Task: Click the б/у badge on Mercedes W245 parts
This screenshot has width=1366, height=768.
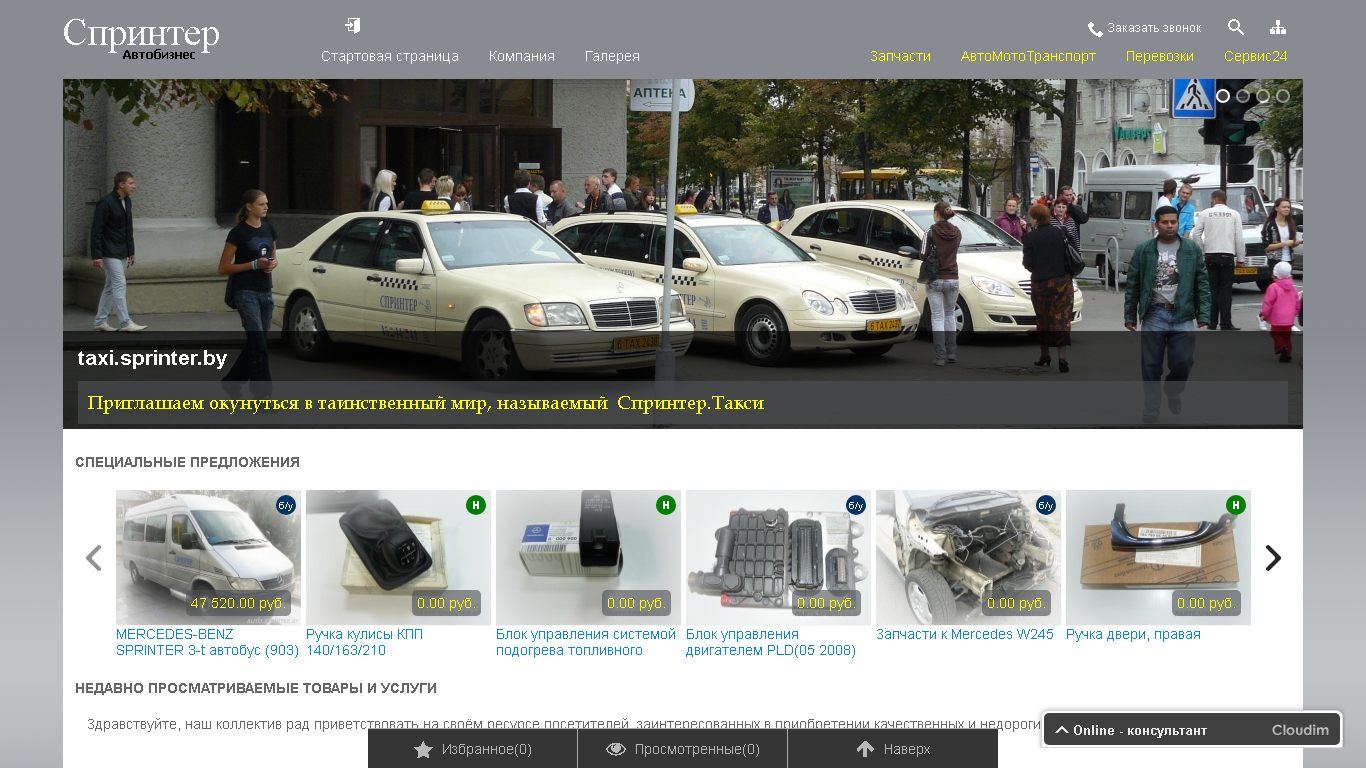Action: (x=1046, y=505)
